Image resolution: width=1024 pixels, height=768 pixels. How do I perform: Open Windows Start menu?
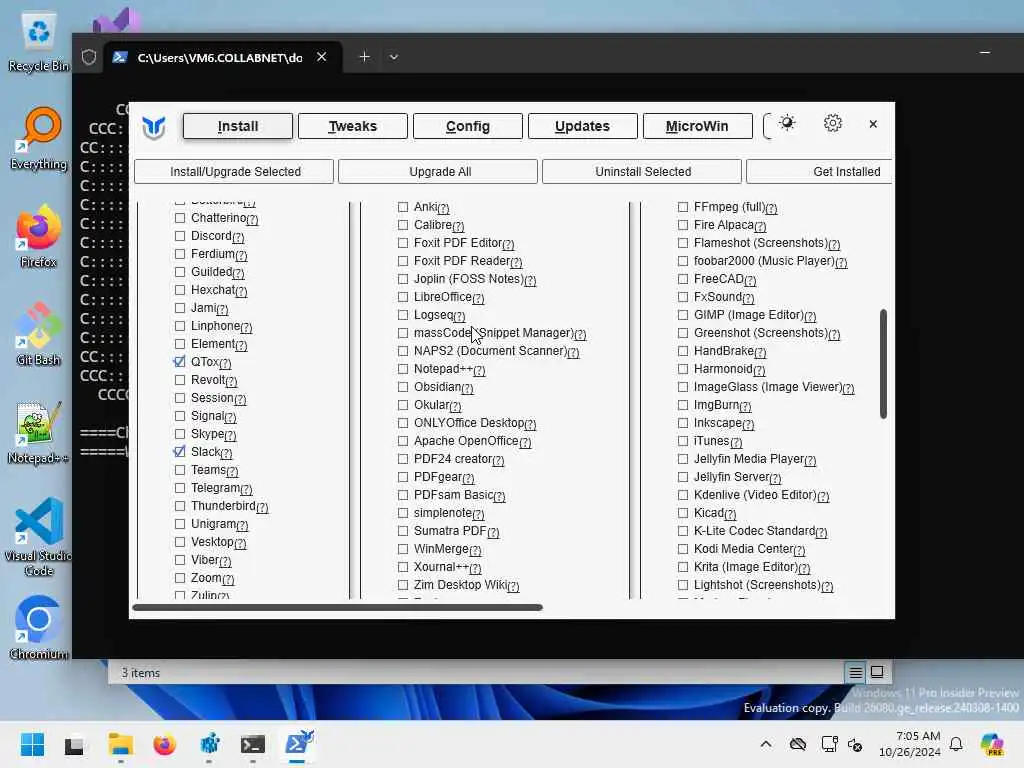32,744
